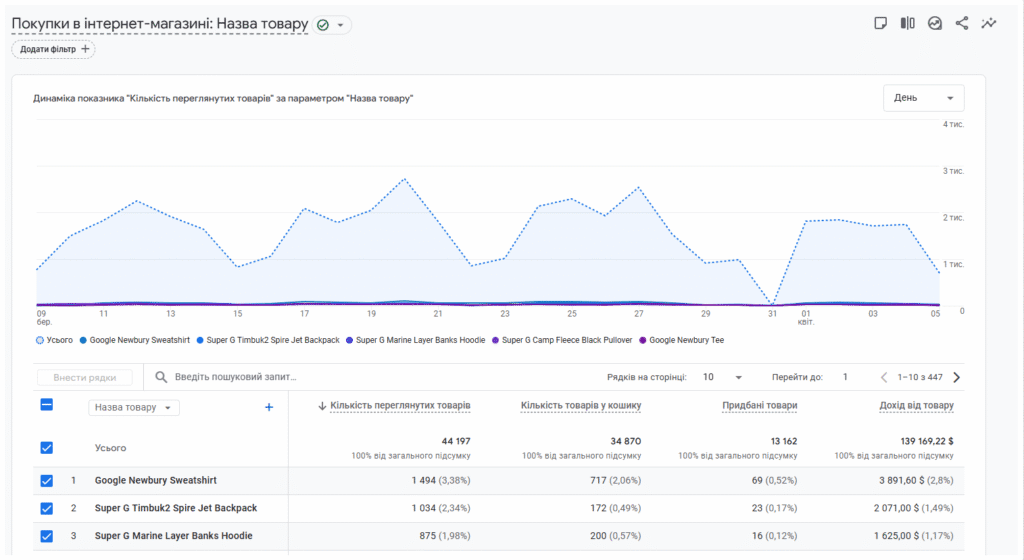This screenshot has height=560, width=1024.
Task: Click Super G Camp Fleece Black Pullover legend dot
Action: pos(495,340)
